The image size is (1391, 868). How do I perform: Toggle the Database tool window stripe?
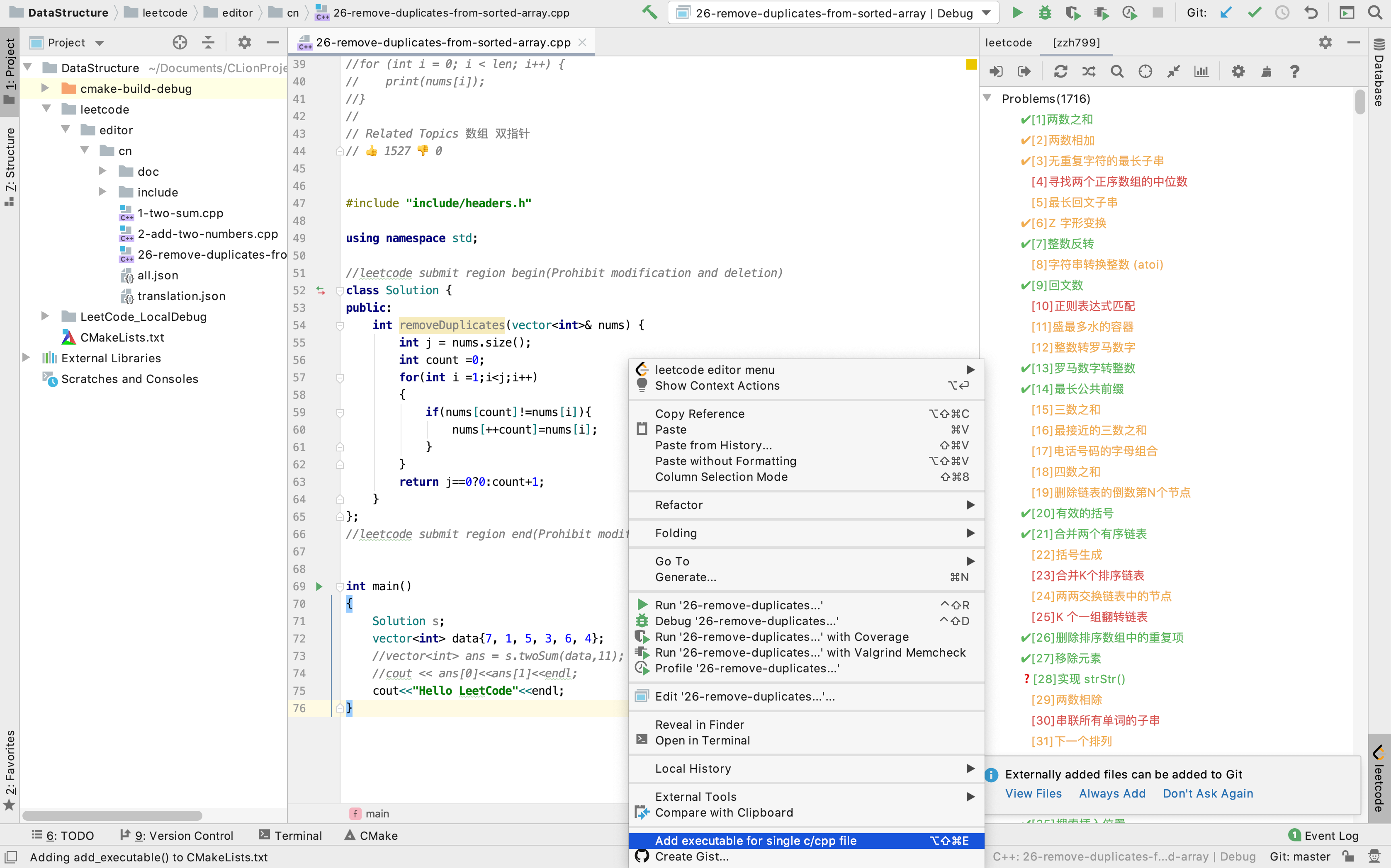[x=1379, y=72]
